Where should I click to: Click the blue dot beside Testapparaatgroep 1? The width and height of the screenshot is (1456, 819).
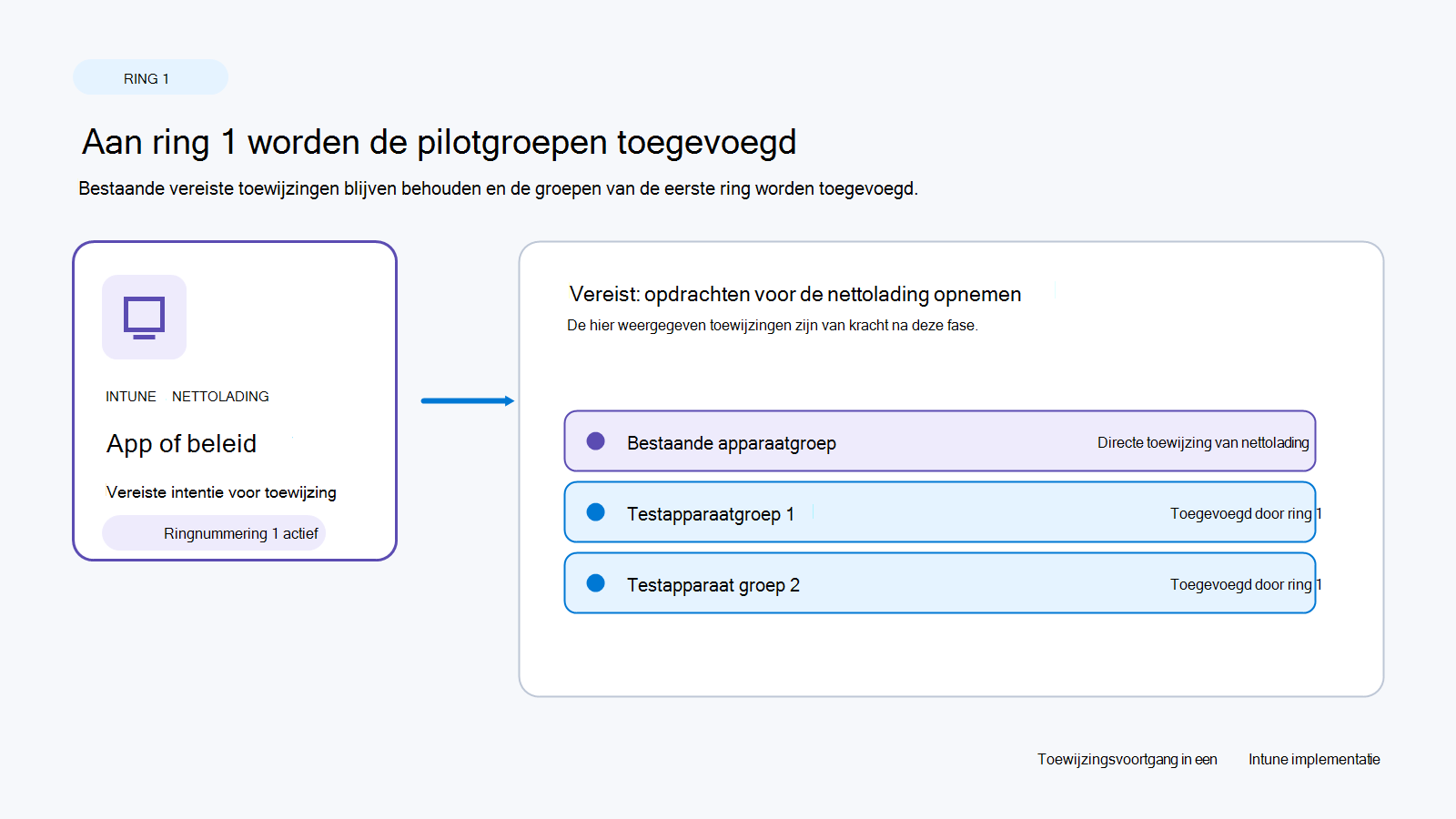[596, 512]
